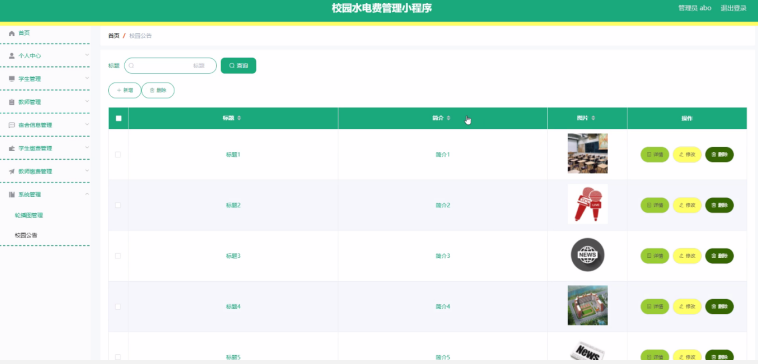
Task: Expand the 教师缴费管理 chevron
Action: (87, 170)
